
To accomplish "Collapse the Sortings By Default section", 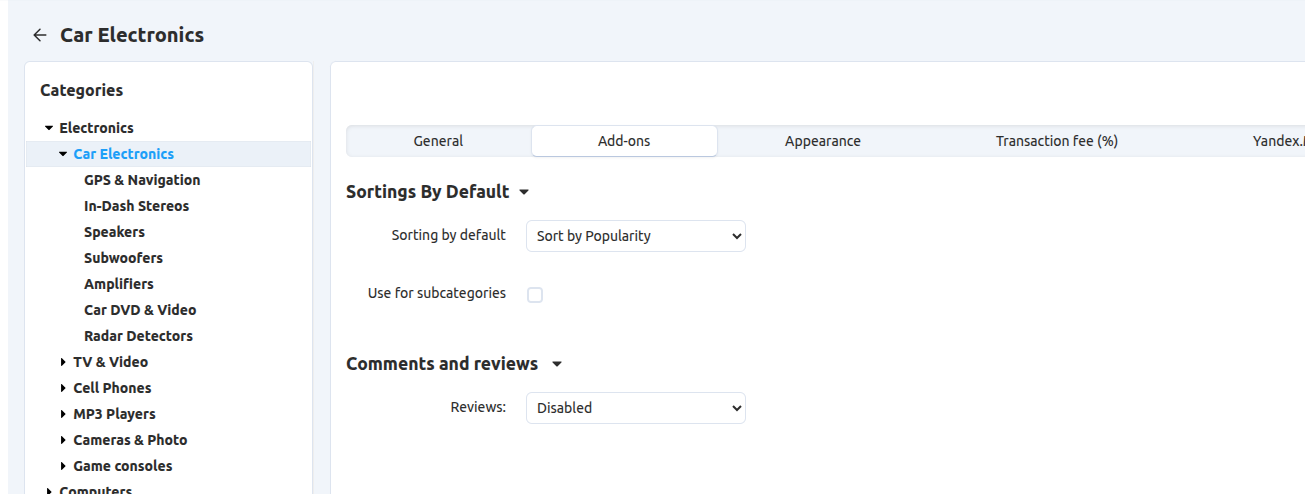I will point(524,192).
